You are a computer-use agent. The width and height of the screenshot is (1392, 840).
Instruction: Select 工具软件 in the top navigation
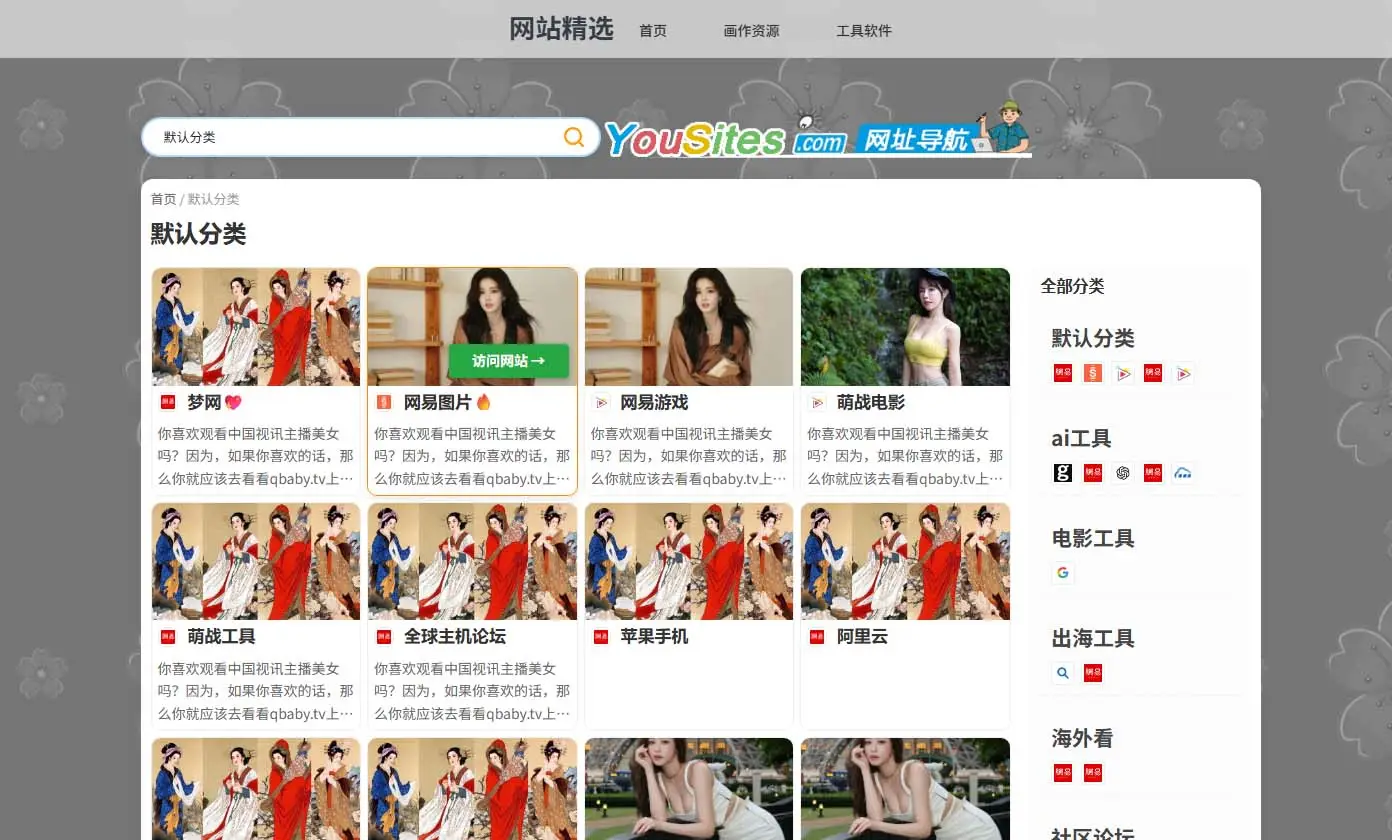[x=864, y=31]
